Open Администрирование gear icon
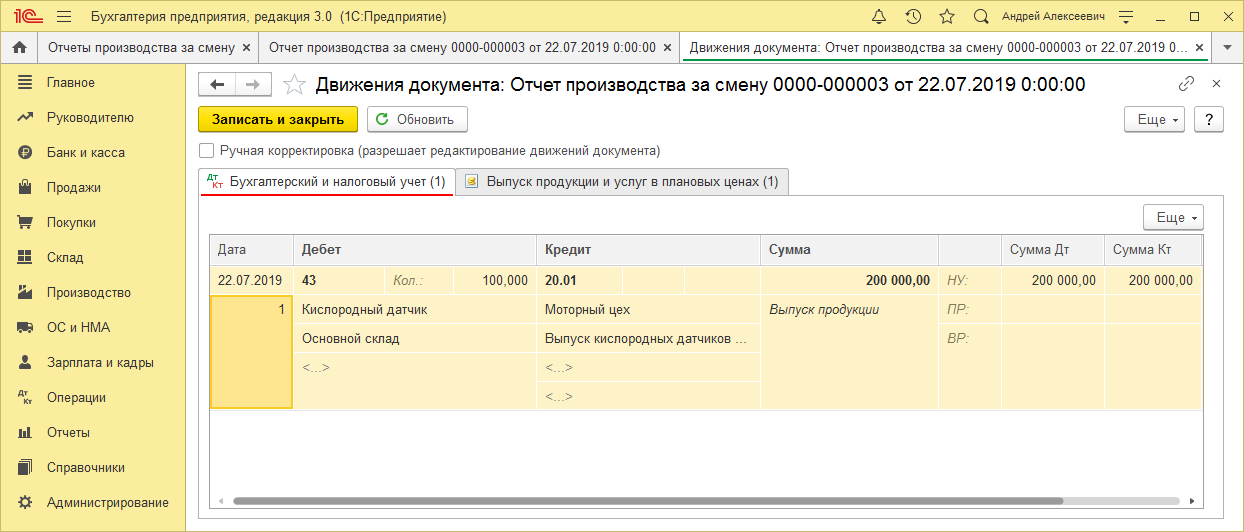Image resolution: width=1244 pixels, height=532 pixels. 26,502
